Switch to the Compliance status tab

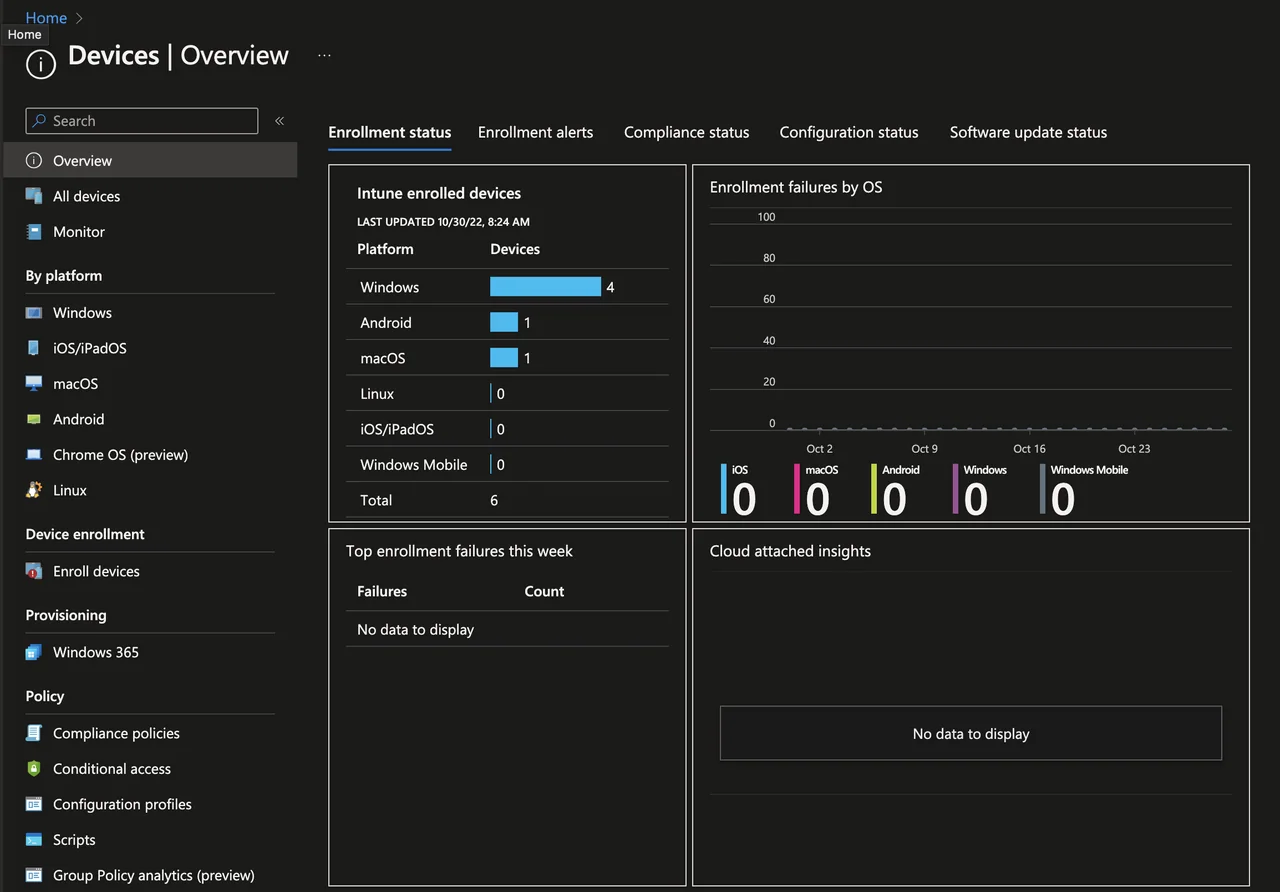[x=686, y=132]
